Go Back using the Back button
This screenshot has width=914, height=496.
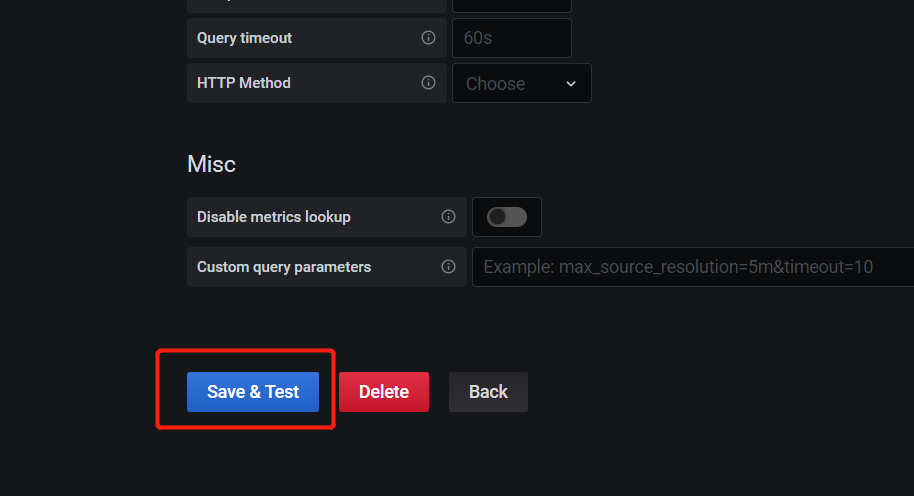click(488, 392)
